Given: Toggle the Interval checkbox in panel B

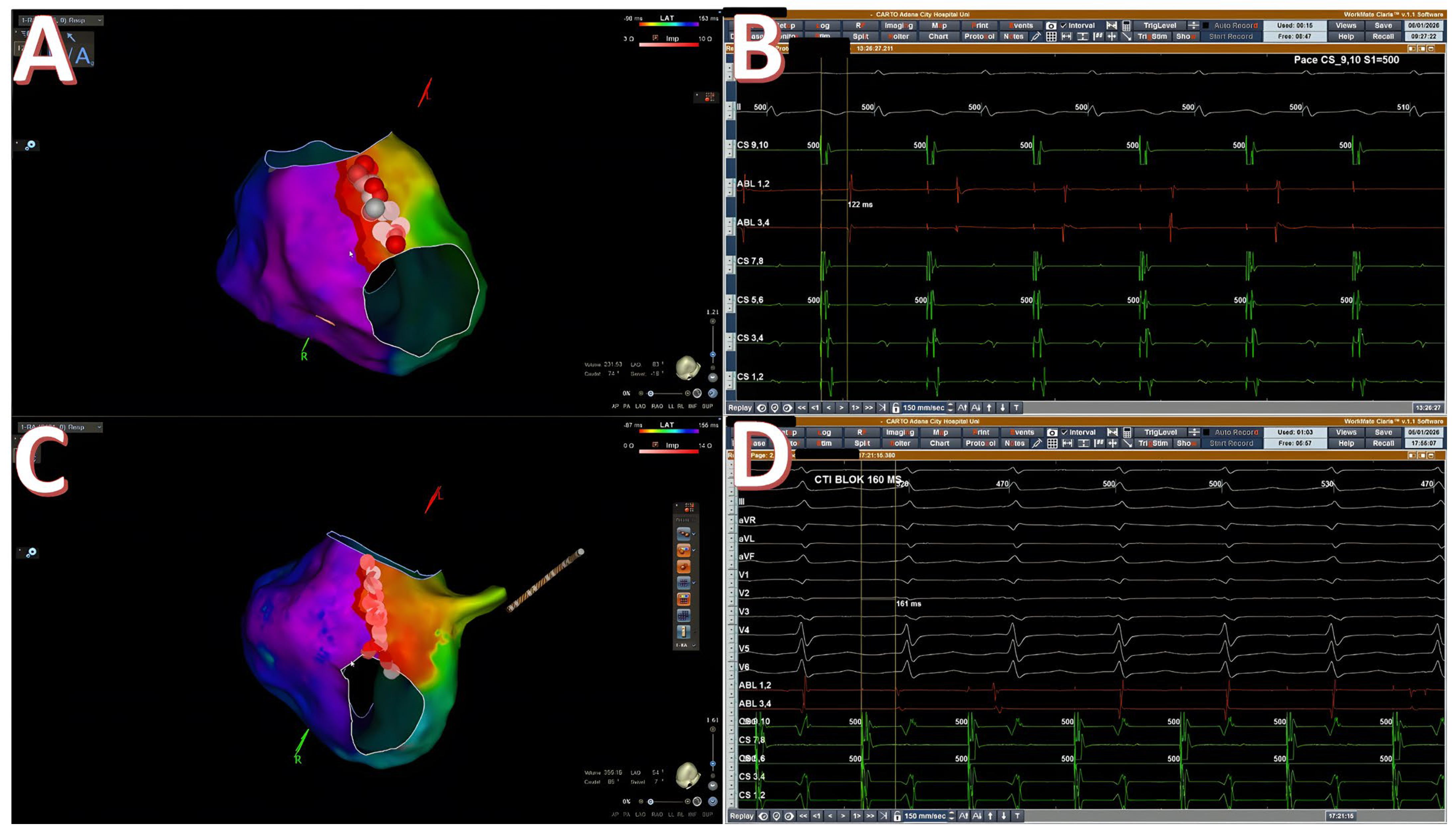Looking at the screenshot, I should 1064,26.
